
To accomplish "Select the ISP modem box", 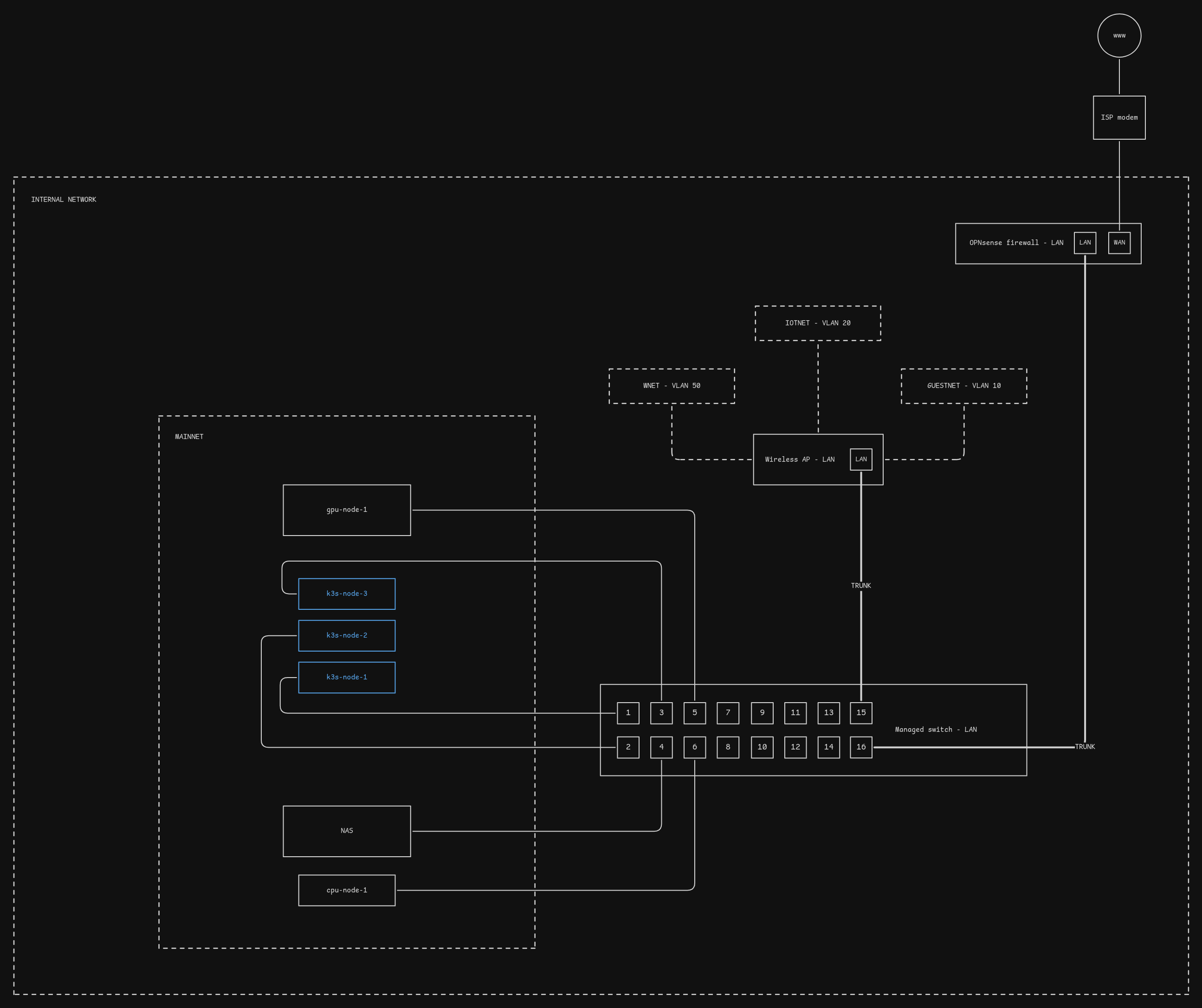I will click(x=1119, y=117).
